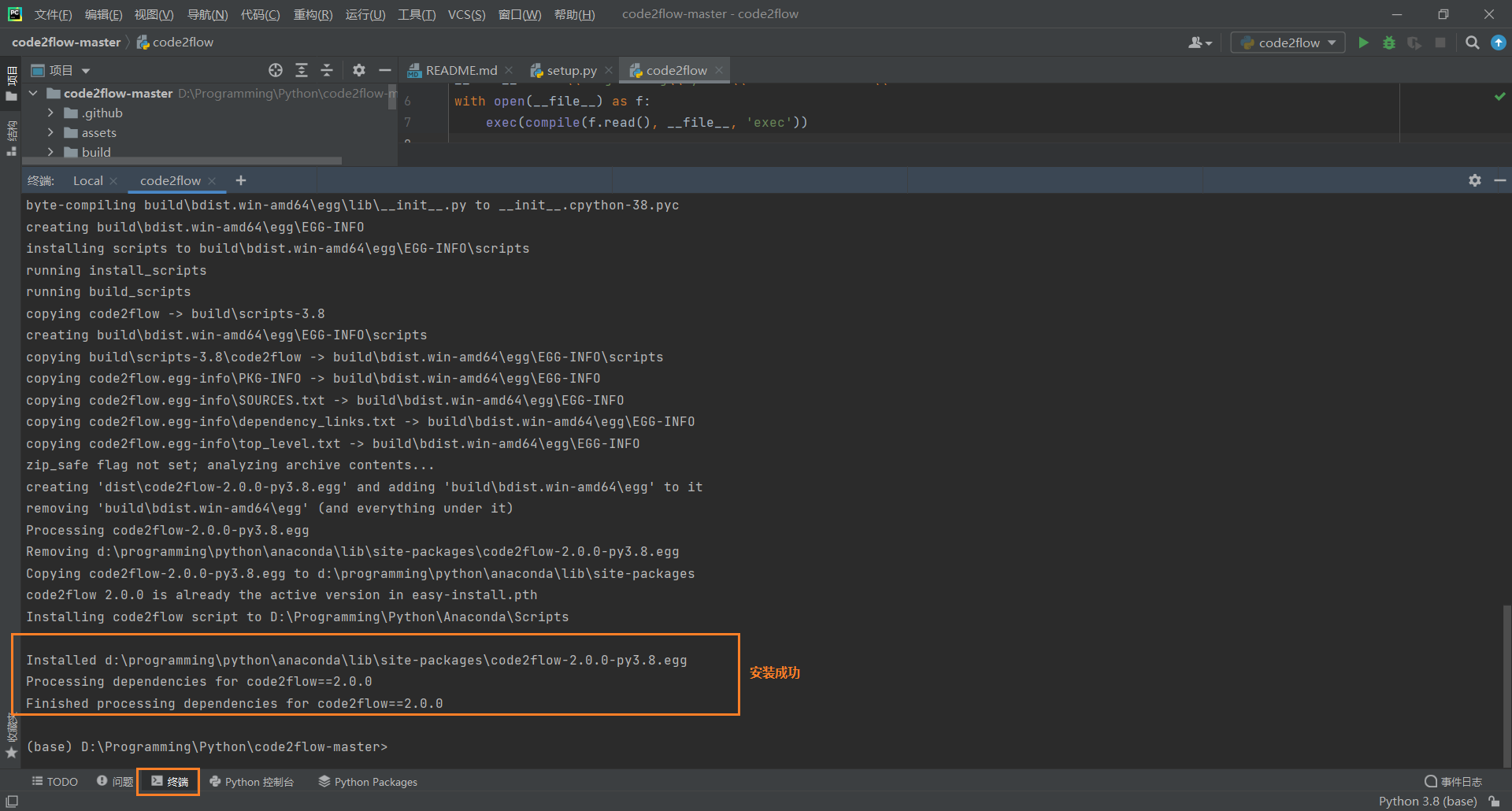Click the stop execution icon
The image size is (1512, 811).
click(1440, 43)
